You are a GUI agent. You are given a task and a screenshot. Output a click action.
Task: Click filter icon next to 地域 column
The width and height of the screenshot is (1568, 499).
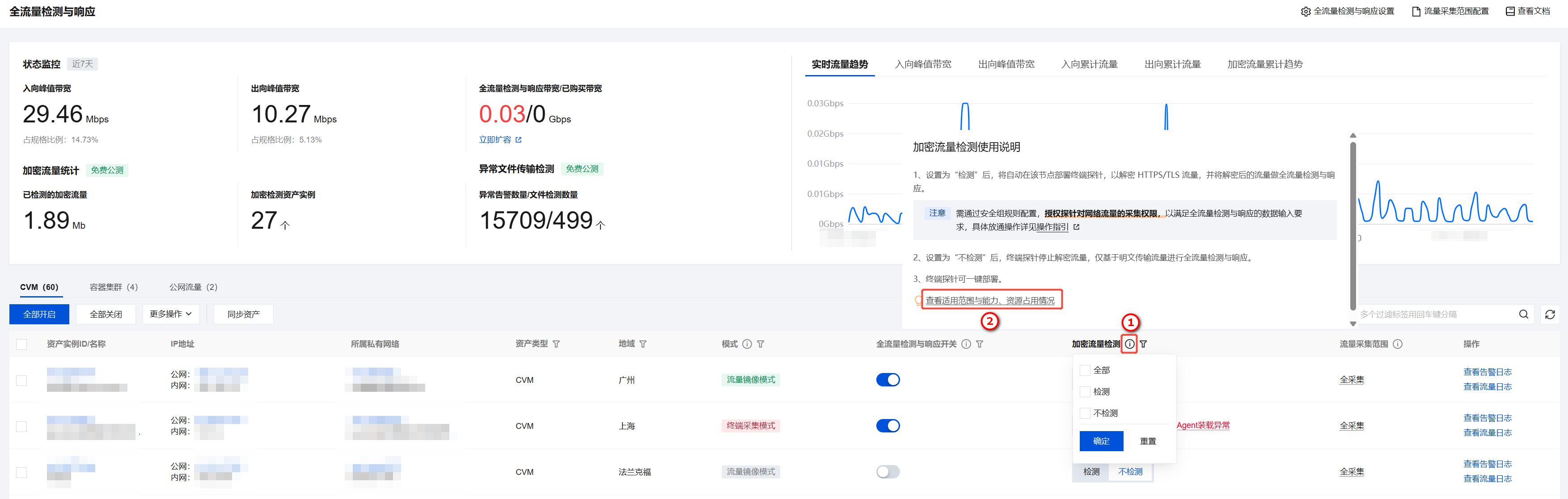click(x=643, y=344)
